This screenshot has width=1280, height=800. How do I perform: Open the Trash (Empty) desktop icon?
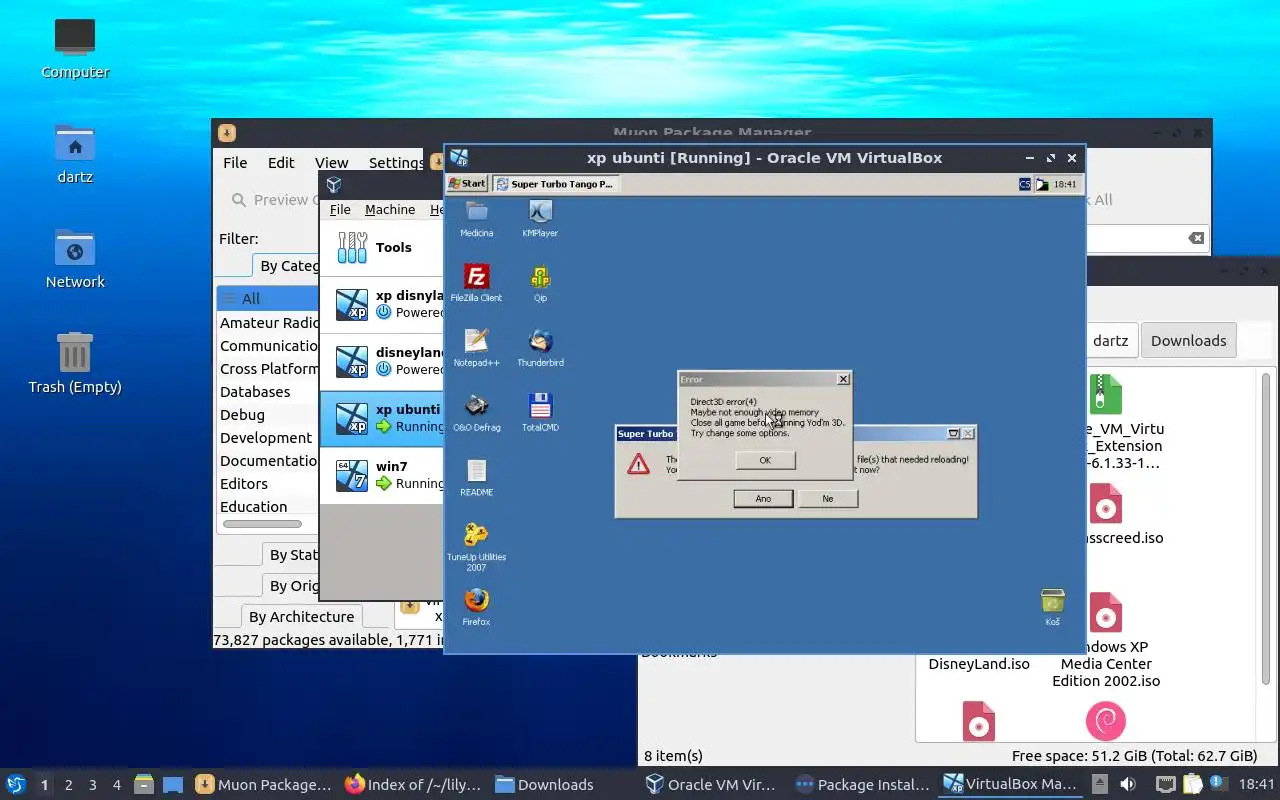(x=75, y=363)
